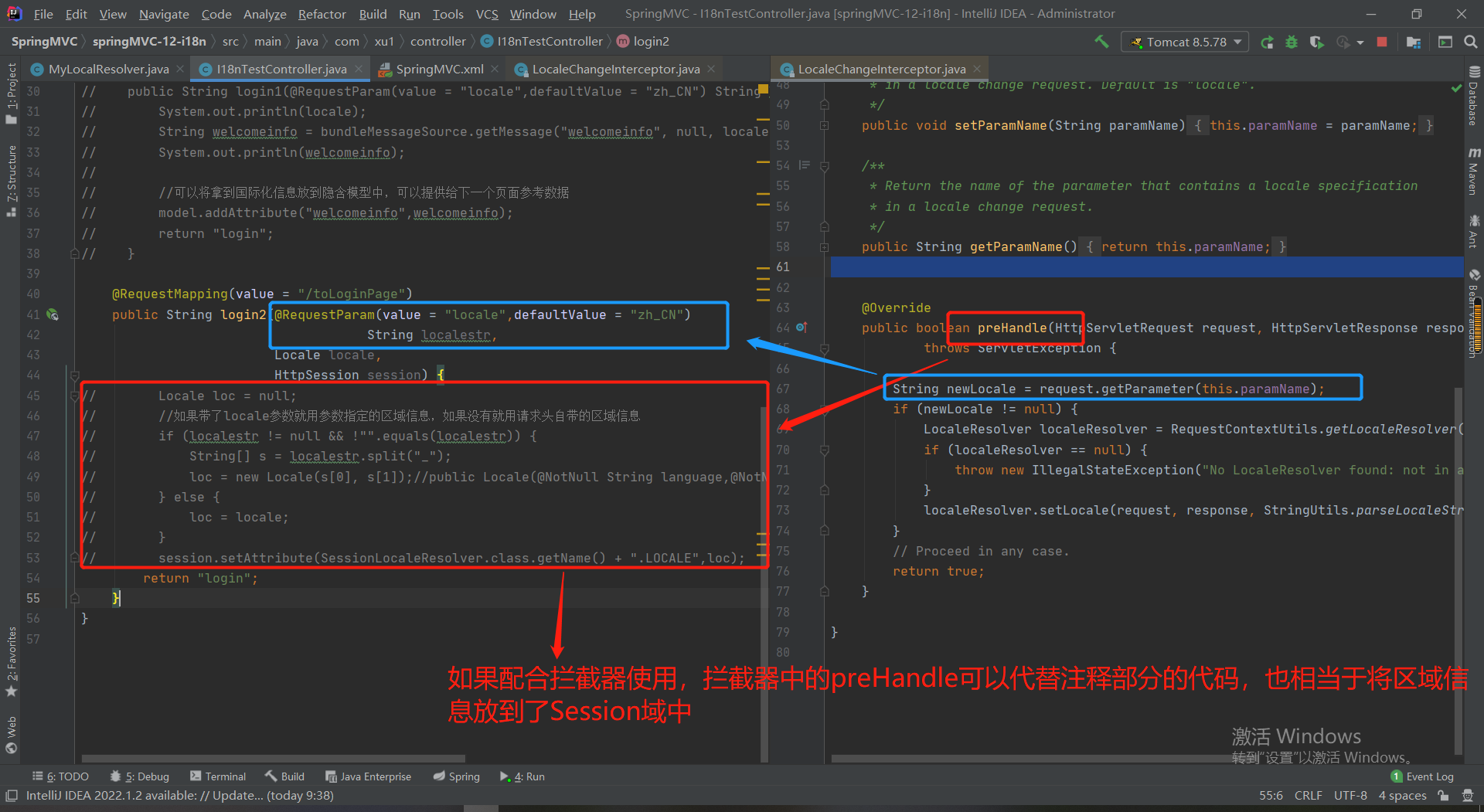Open the Ant tool window
This screenshot has width=1484, height=812.
(x=1474, y=232)
